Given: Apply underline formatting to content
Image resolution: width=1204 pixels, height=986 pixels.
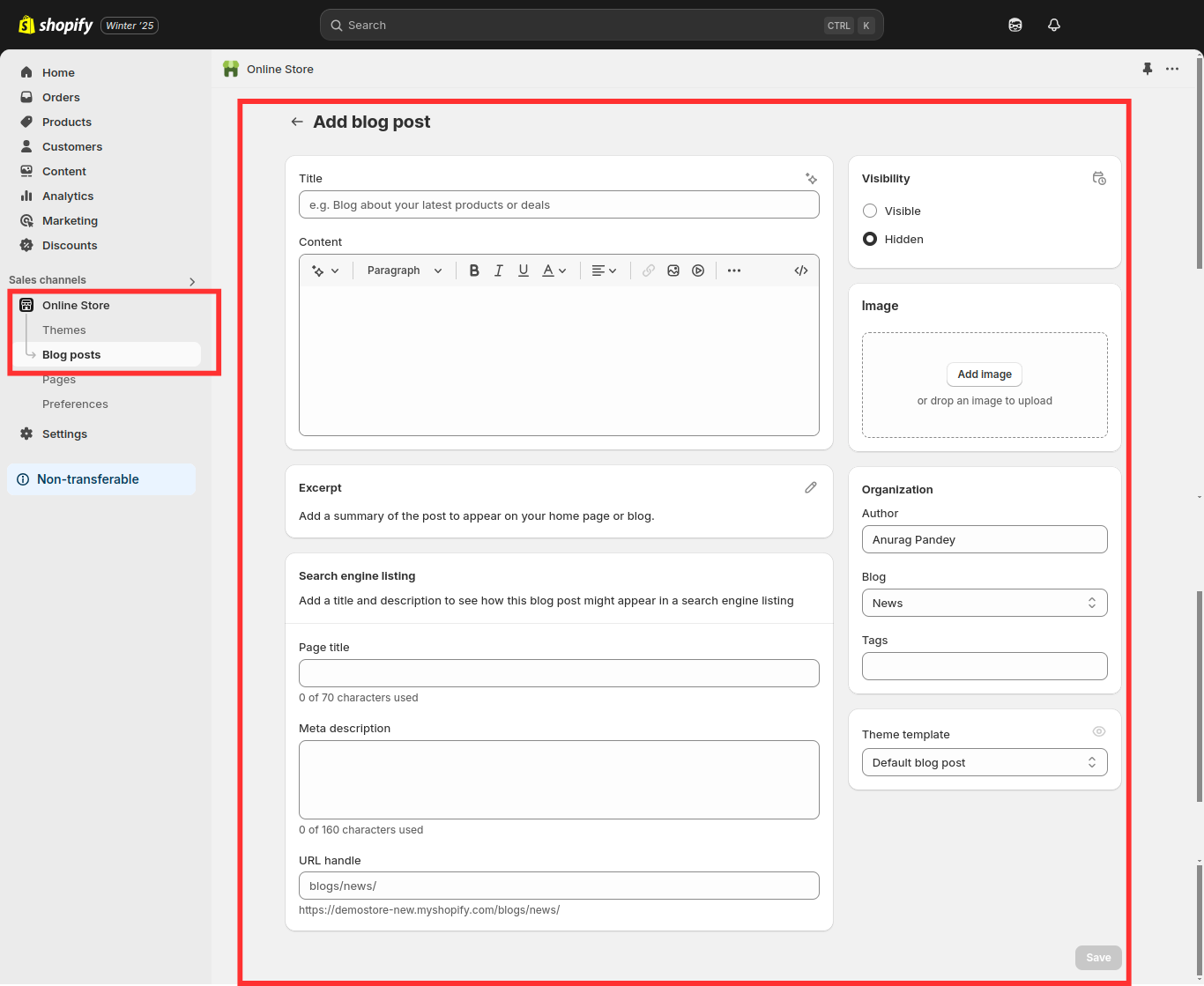Looking at the screenshot, I should pos(524,270).
